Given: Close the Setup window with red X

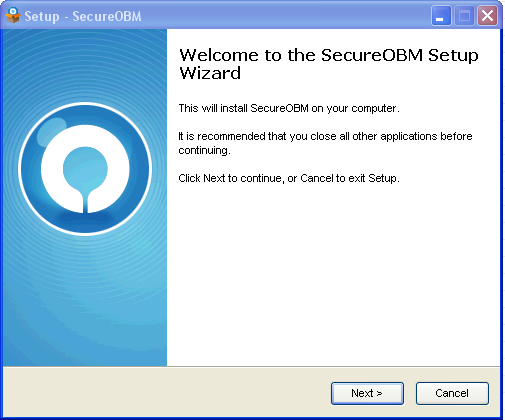Looking at the screenshot, I should point(487,16).
